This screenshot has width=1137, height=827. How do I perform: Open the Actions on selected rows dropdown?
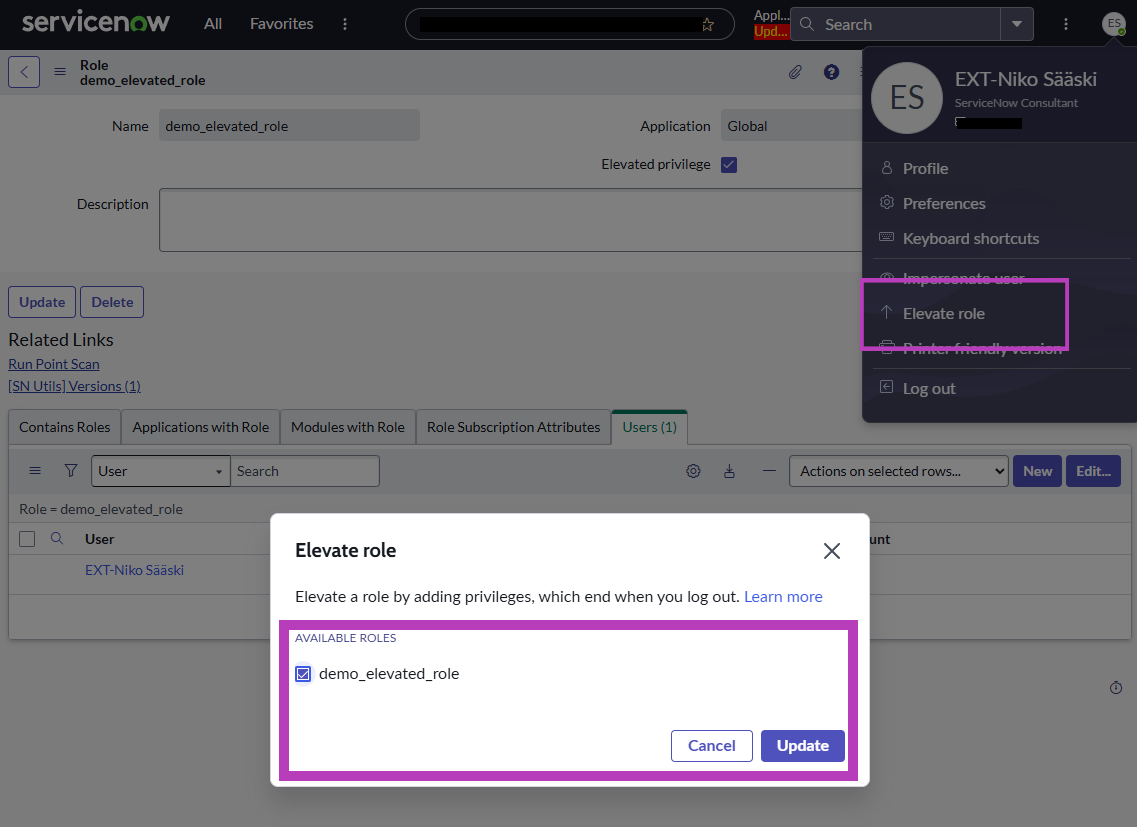coord(898,471)
